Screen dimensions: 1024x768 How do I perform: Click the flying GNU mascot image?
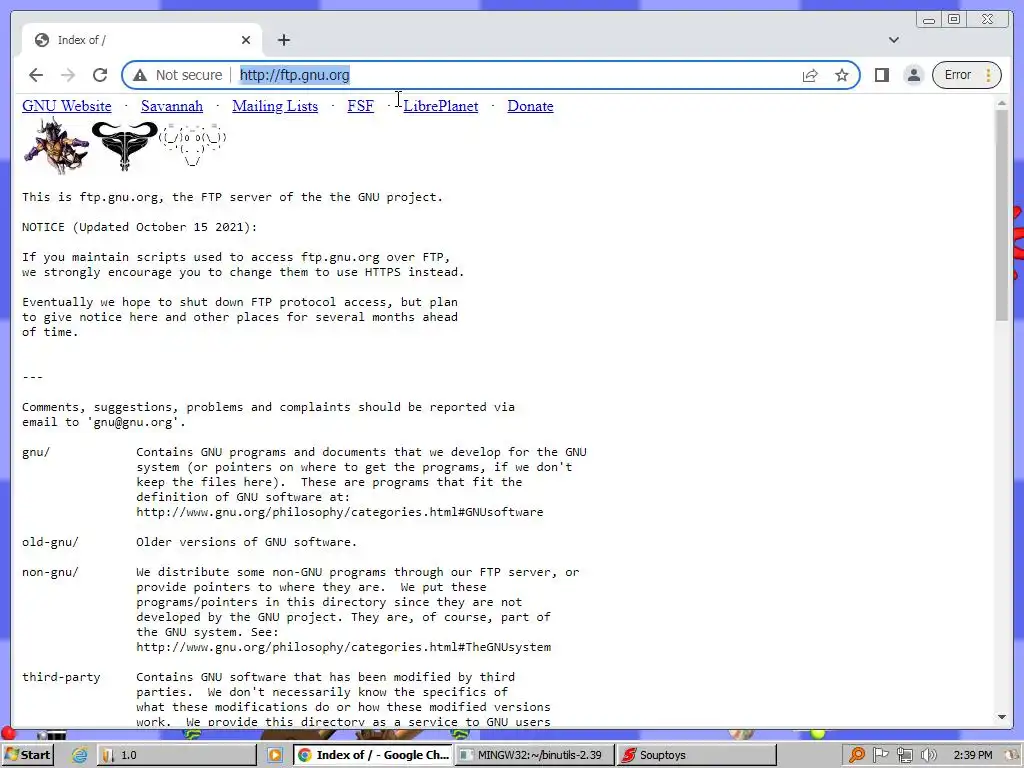[56, 146]
